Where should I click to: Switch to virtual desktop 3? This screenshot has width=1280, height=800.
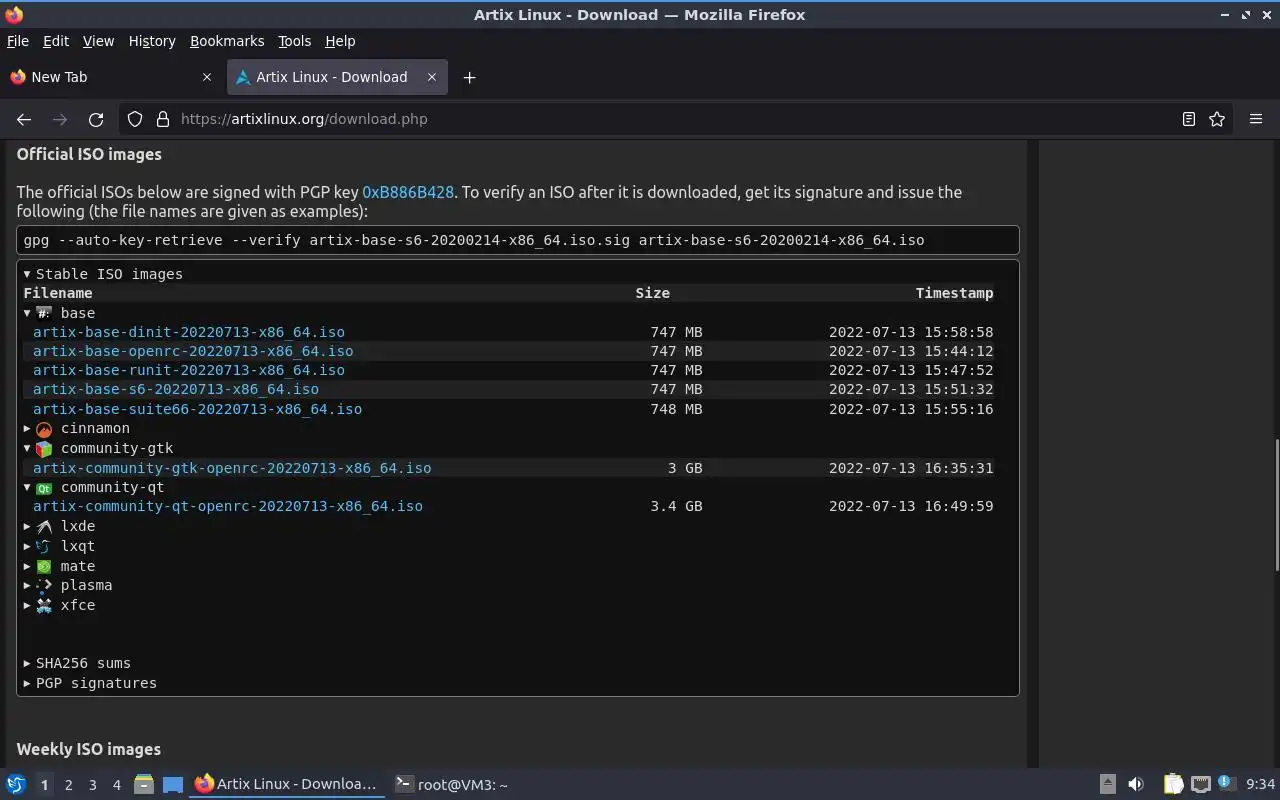pyautogui.click(x=92, y=785)
